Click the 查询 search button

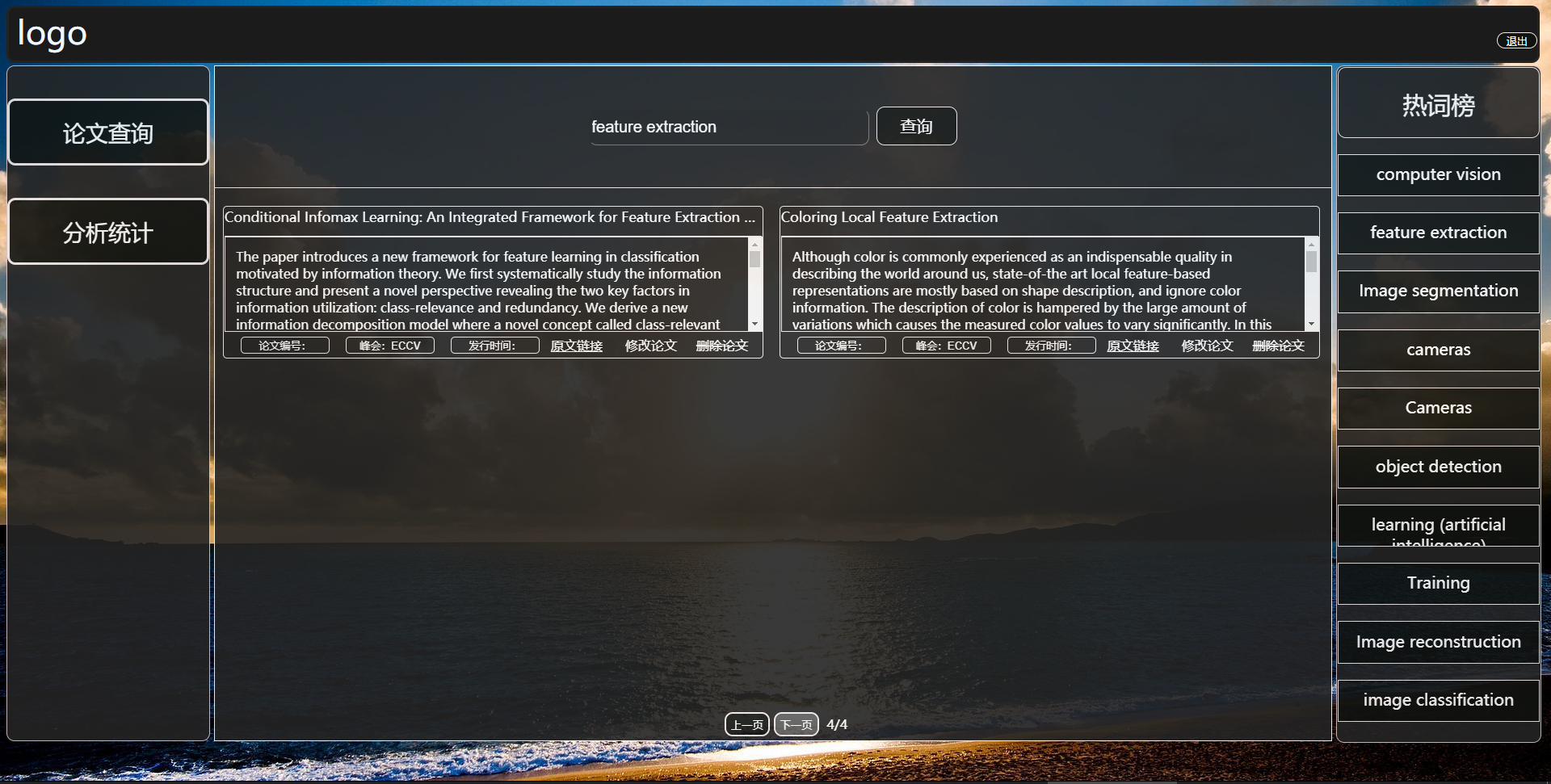click(916, 126)
